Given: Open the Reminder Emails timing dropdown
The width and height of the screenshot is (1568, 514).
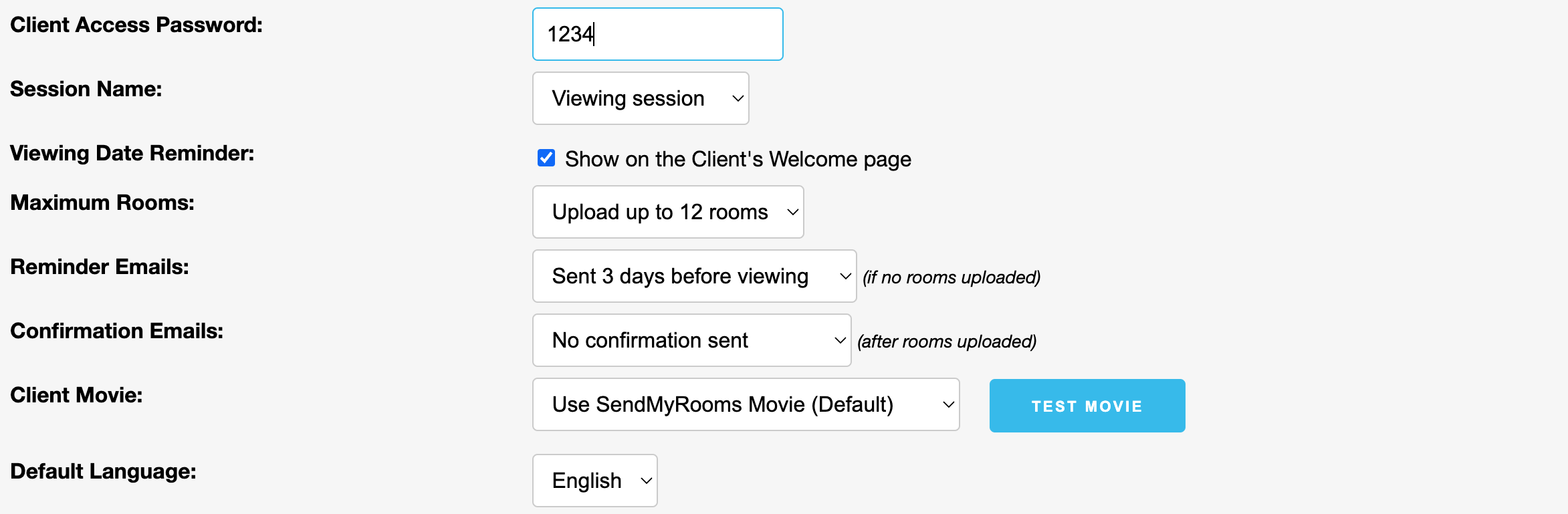Looking at the screenshot, I should (693, 276).
